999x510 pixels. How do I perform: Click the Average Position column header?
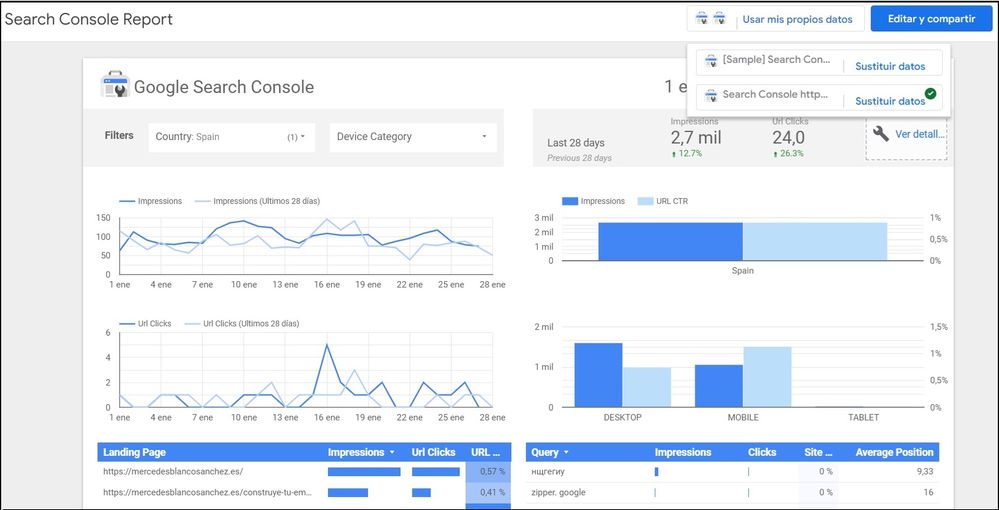[894, 452]
